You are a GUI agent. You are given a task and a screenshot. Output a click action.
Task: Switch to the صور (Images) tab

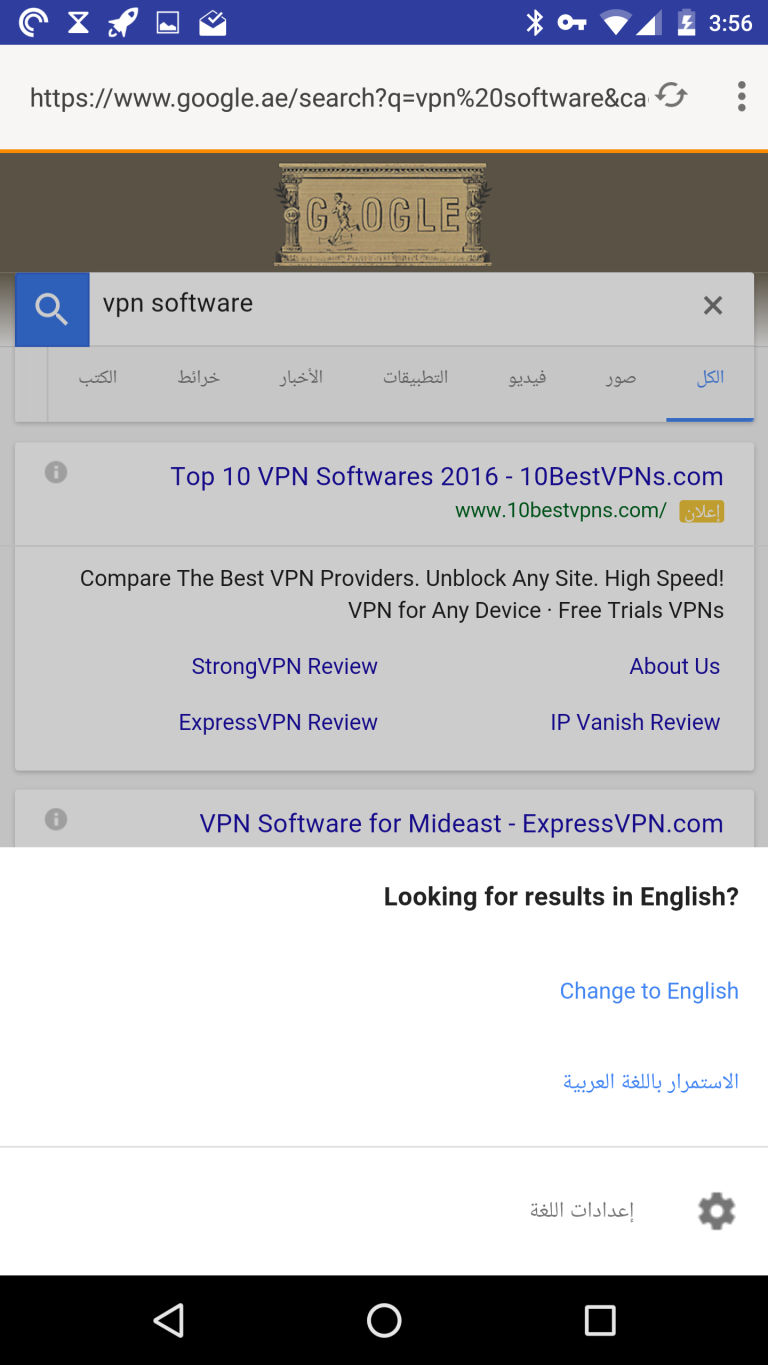(x=620, y=378)
